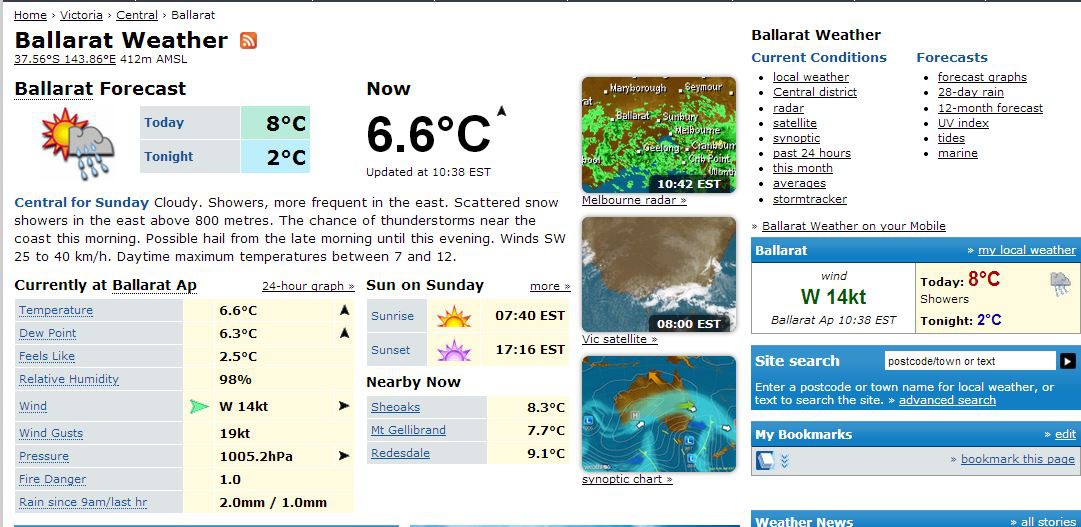The image size is (1081, 527).
Task: Open the stormtracker link
Action: 810,199
